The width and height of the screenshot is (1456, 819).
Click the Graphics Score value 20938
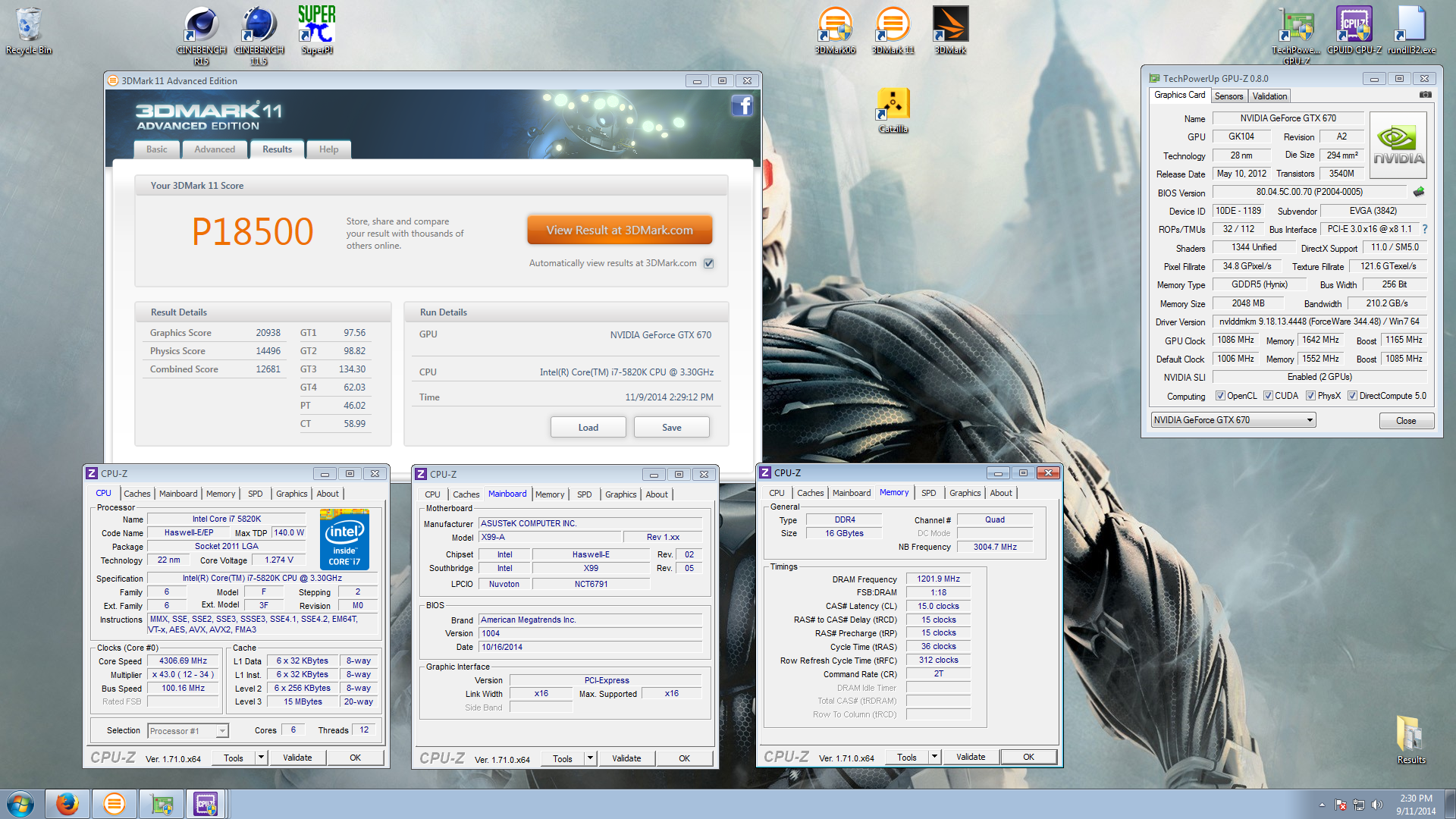click(x=268, y=333)
